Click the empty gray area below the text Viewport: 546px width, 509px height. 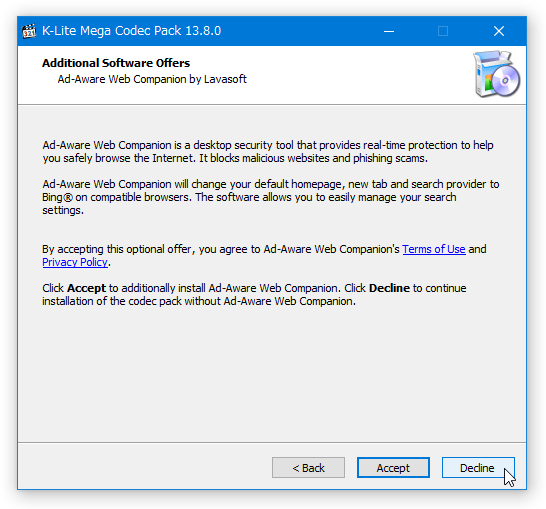click(x=272, y=374)
